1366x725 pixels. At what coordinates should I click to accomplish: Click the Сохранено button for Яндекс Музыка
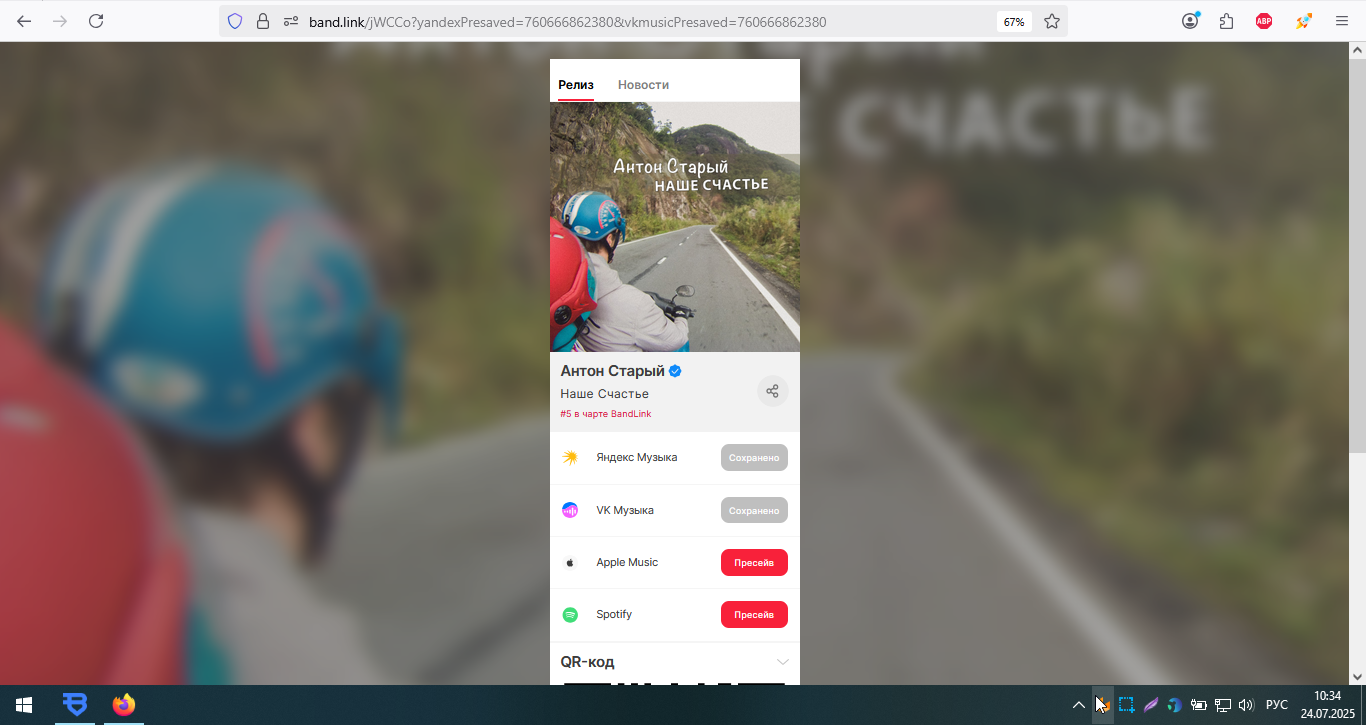click(754, 458)
